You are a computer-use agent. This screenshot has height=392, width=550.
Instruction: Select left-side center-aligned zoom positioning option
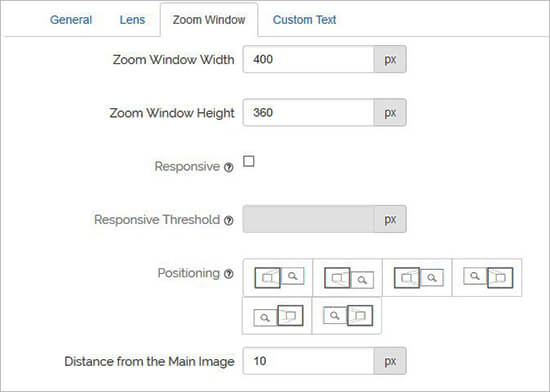[347, 316]
